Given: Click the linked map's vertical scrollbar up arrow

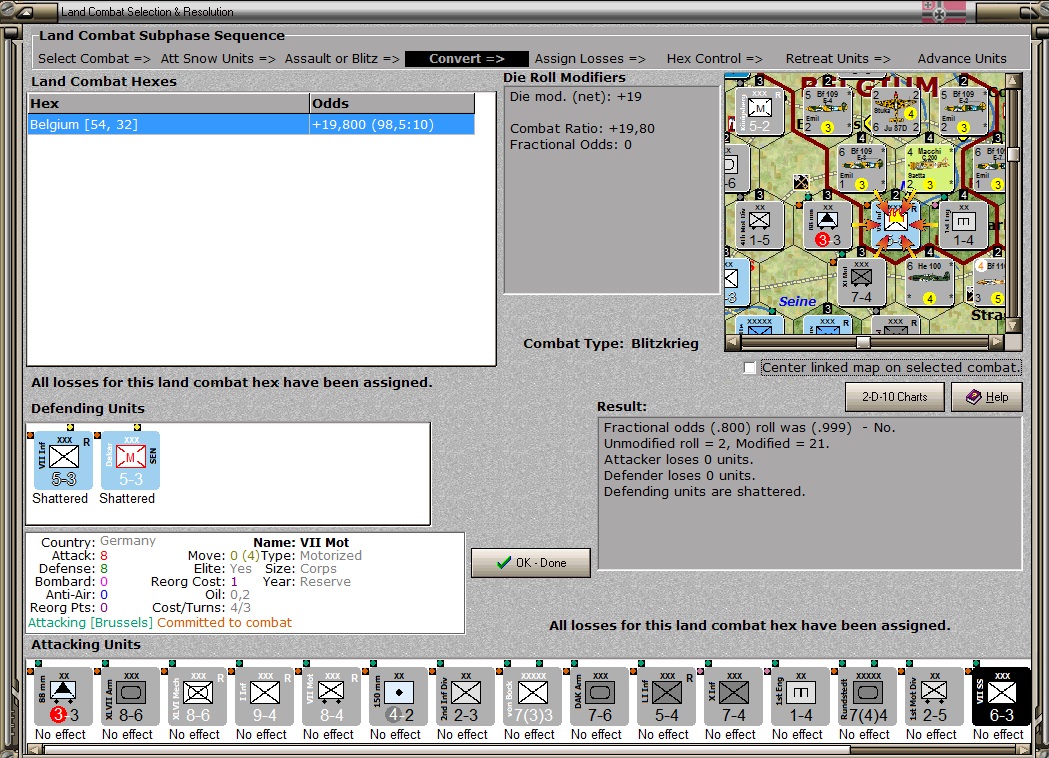Looking at the screenshot, I should (x=1014, y=81).
